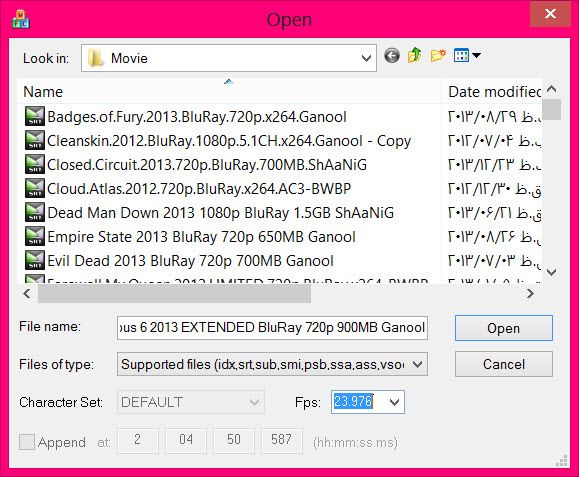Image resolution: width=579 pixels, height=477 pixels.
Task: Open the View menu icon
Action: (467, 55)
